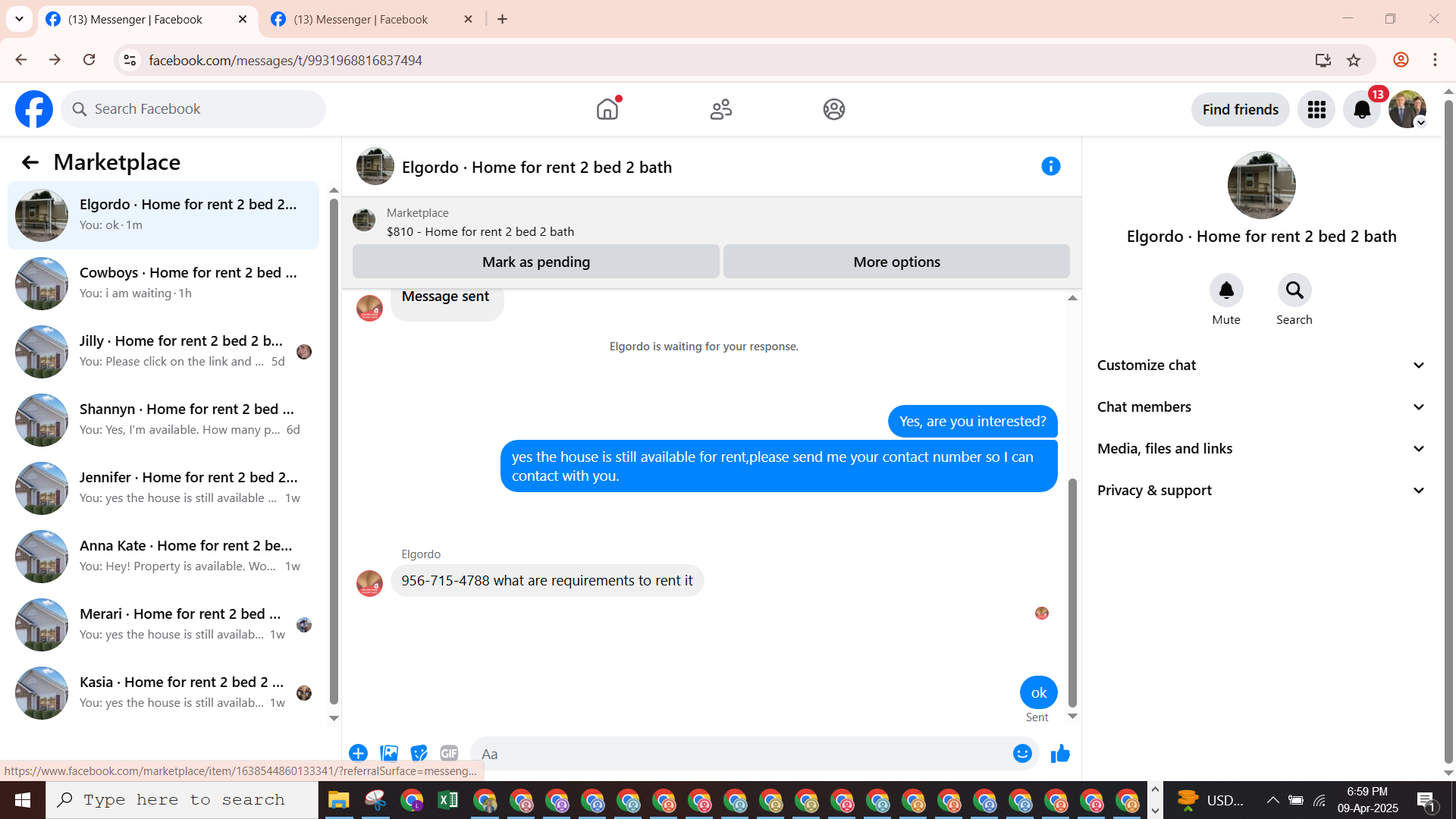Click the conversation list scrollbar
The width and height of the screenshot is (1456, 819).
(x=334, y=451)
